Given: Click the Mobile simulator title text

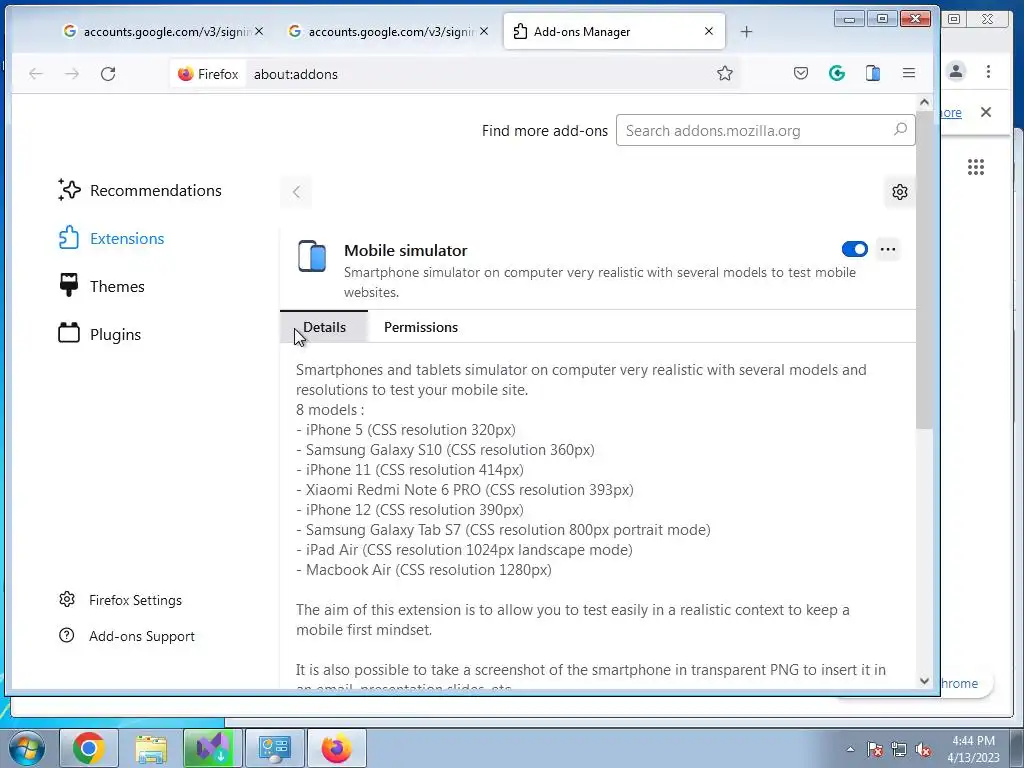Looking at the screenshot, I should [x=406, y=250].
